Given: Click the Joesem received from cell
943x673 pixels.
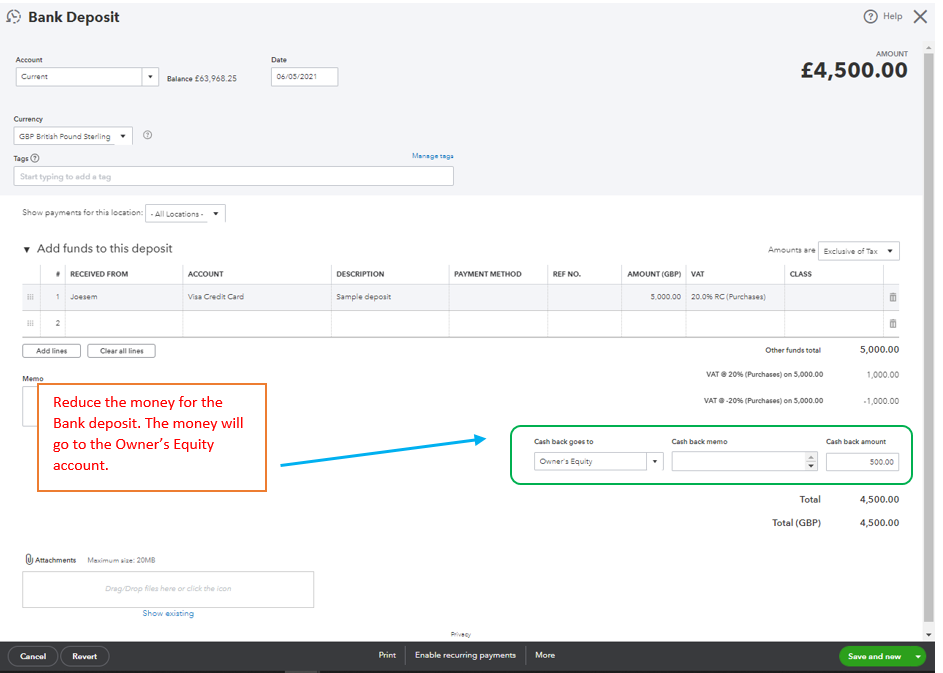Looking at the screenshot, I should click(123, 297).
